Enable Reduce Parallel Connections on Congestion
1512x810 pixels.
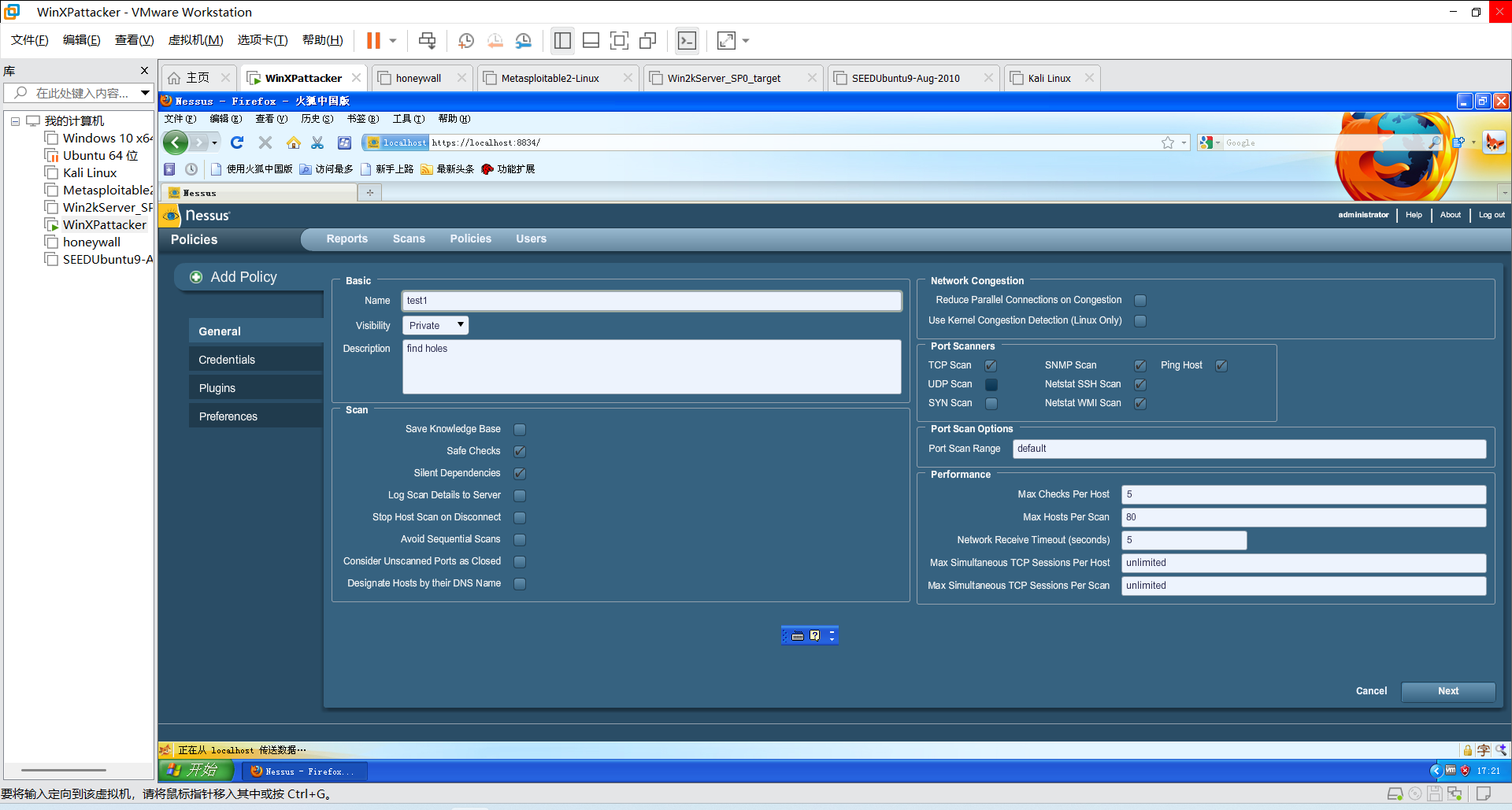pyautogui.click(x=1140, y=301)
